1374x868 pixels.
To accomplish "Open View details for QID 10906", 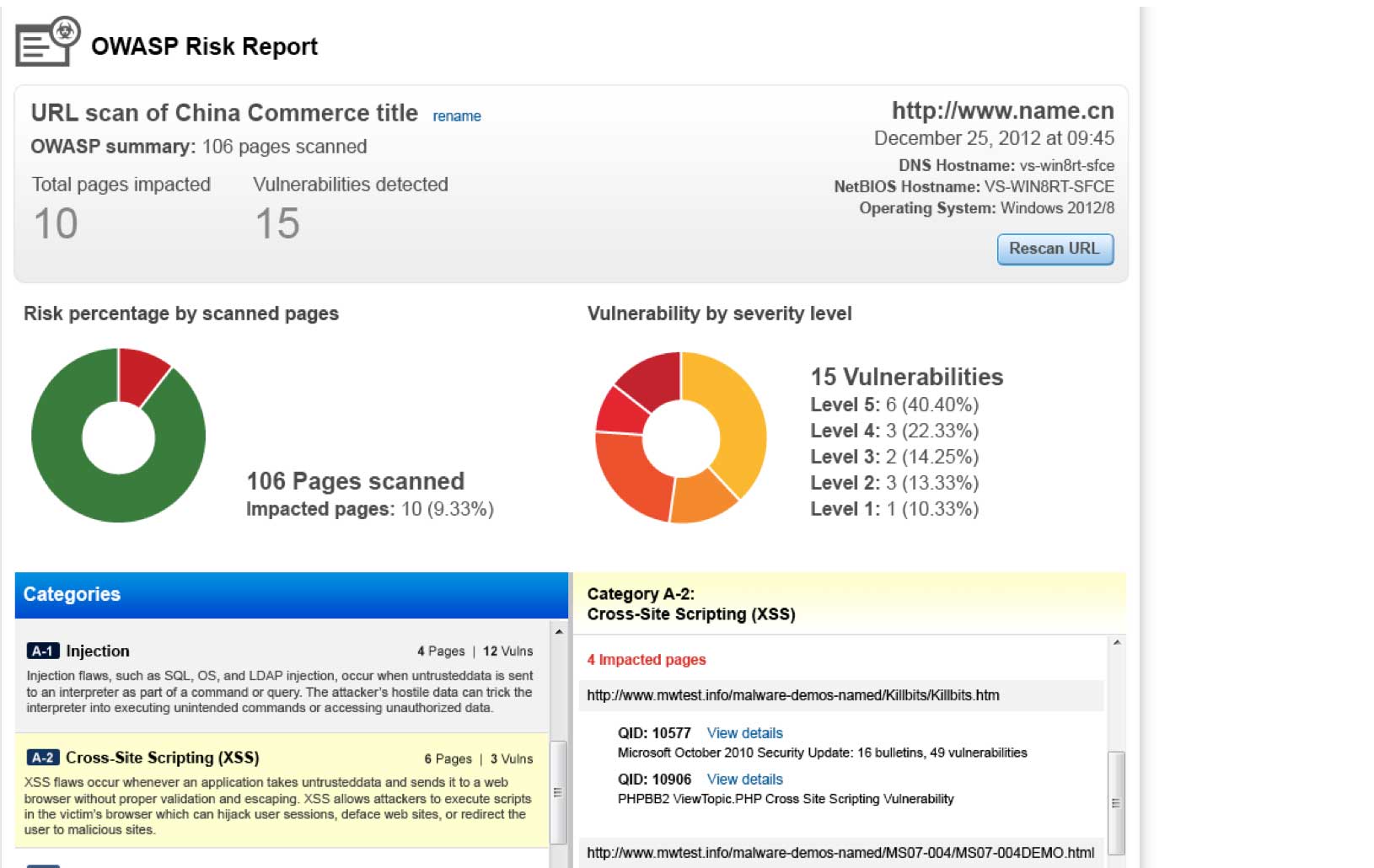I will point(744,780).
